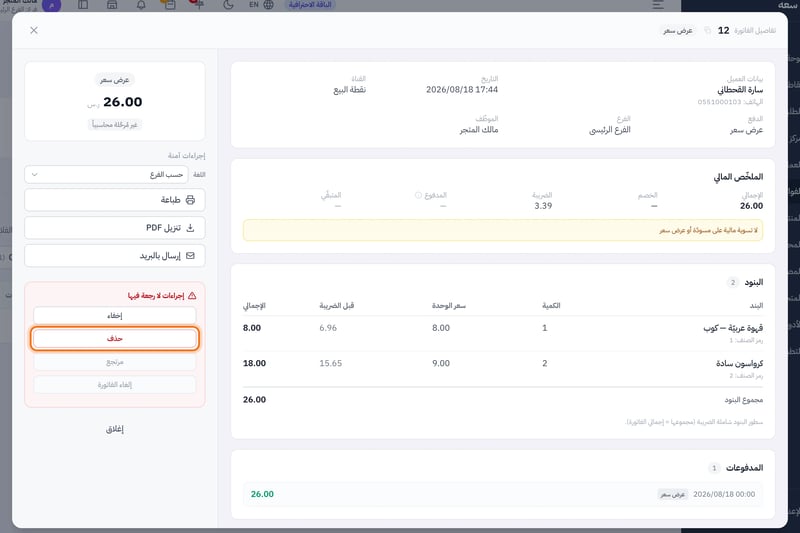
Task: Open the store icon in top bar
Action: coord(112,5)
